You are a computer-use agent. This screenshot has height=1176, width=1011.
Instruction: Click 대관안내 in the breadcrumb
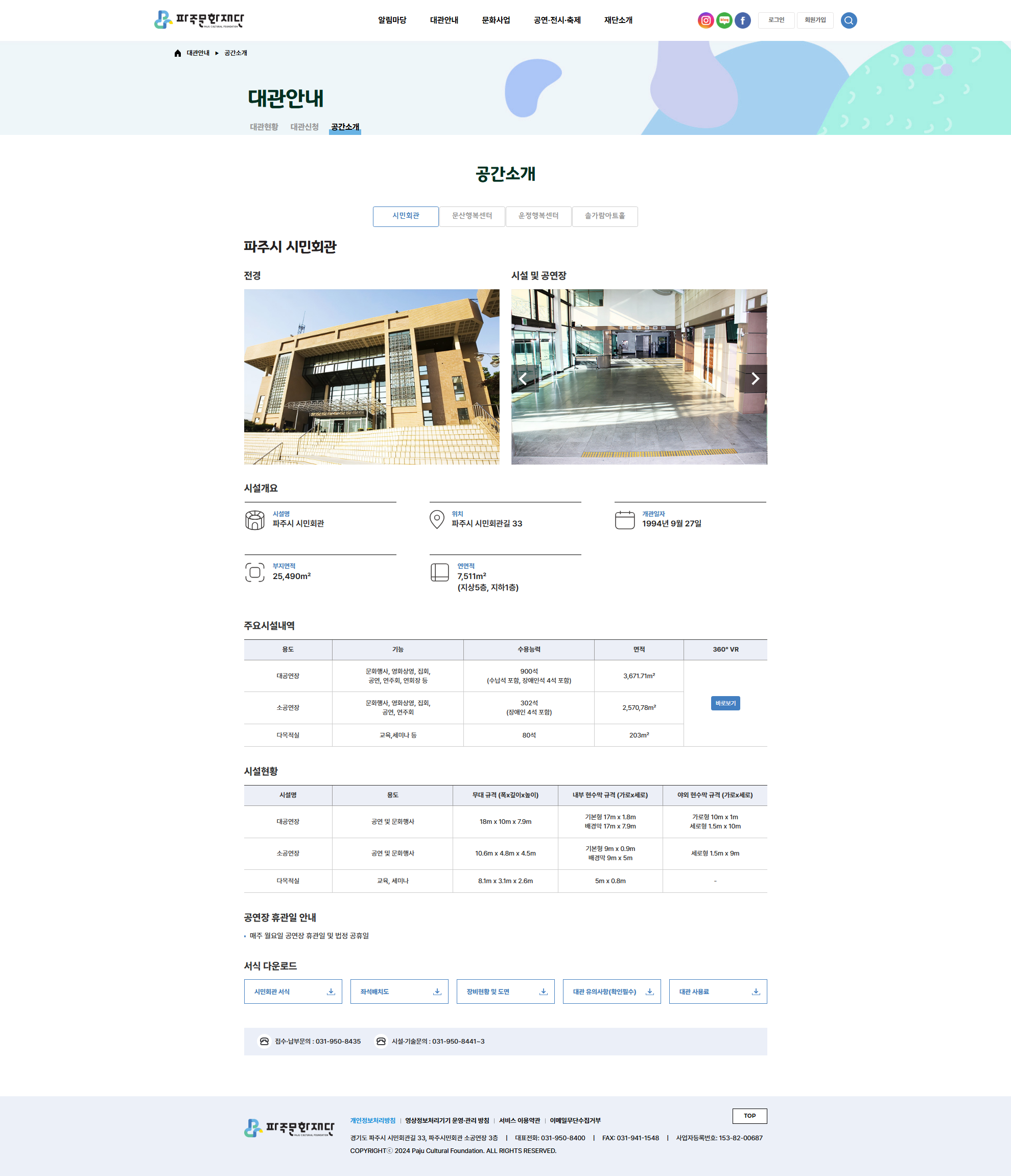click(x=198, y=53)
